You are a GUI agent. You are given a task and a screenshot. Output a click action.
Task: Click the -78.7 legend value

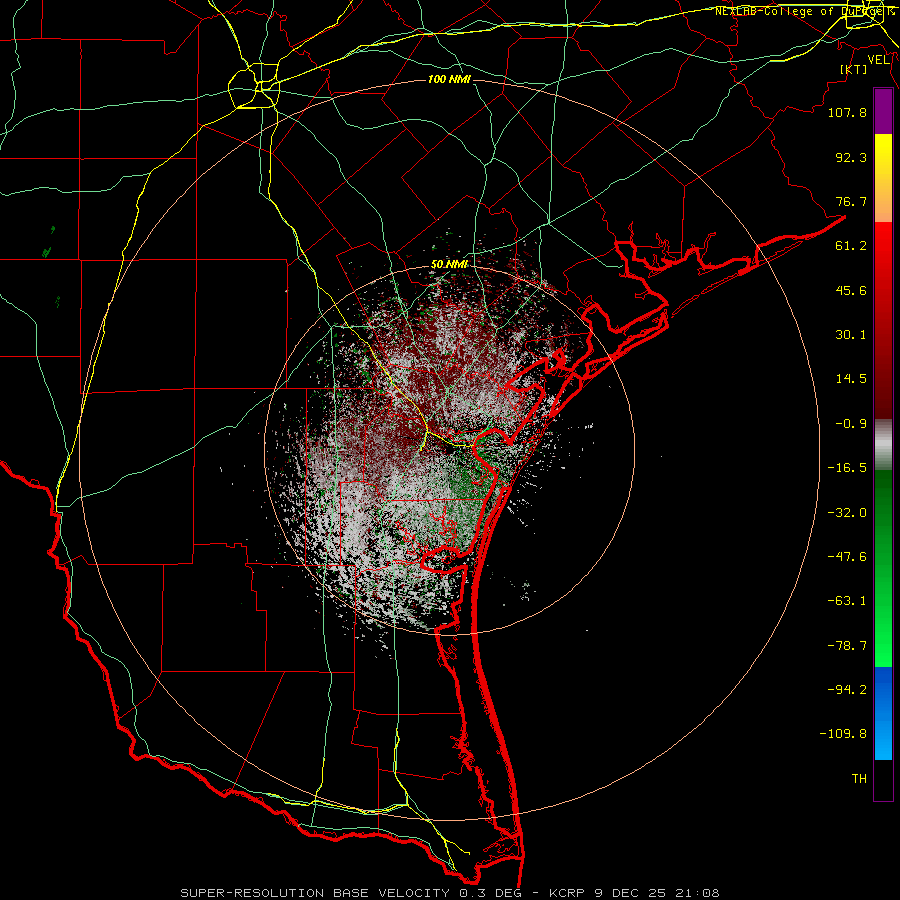[x=847, y=646]
